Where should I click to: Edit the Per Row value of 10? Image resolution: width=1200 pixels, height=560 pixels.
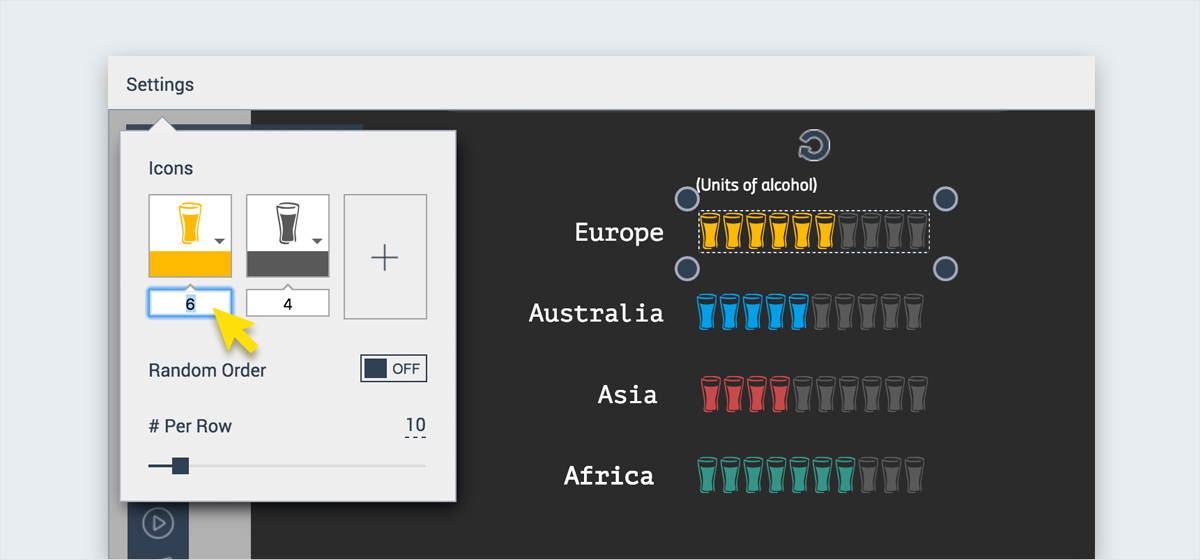tap(414, 426)
